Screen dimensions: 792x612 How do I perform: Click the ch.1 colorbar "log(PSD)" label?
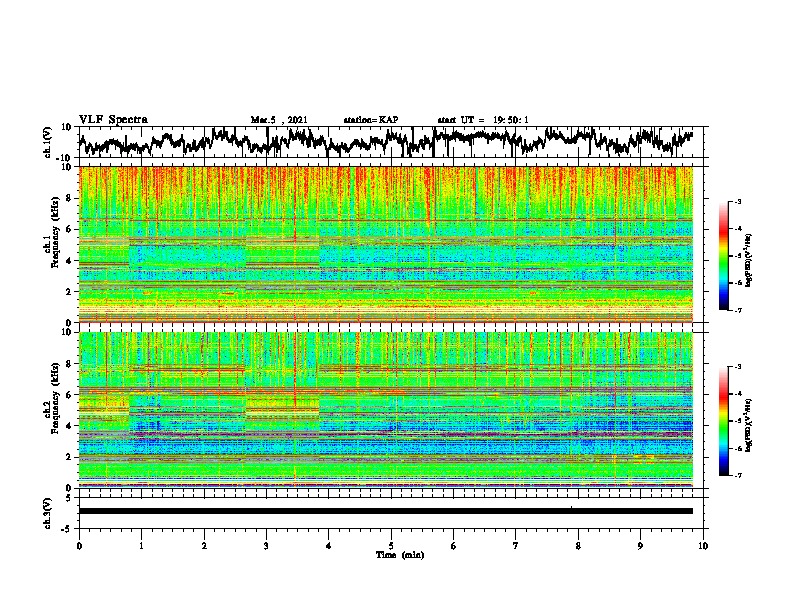pos(749,261)
